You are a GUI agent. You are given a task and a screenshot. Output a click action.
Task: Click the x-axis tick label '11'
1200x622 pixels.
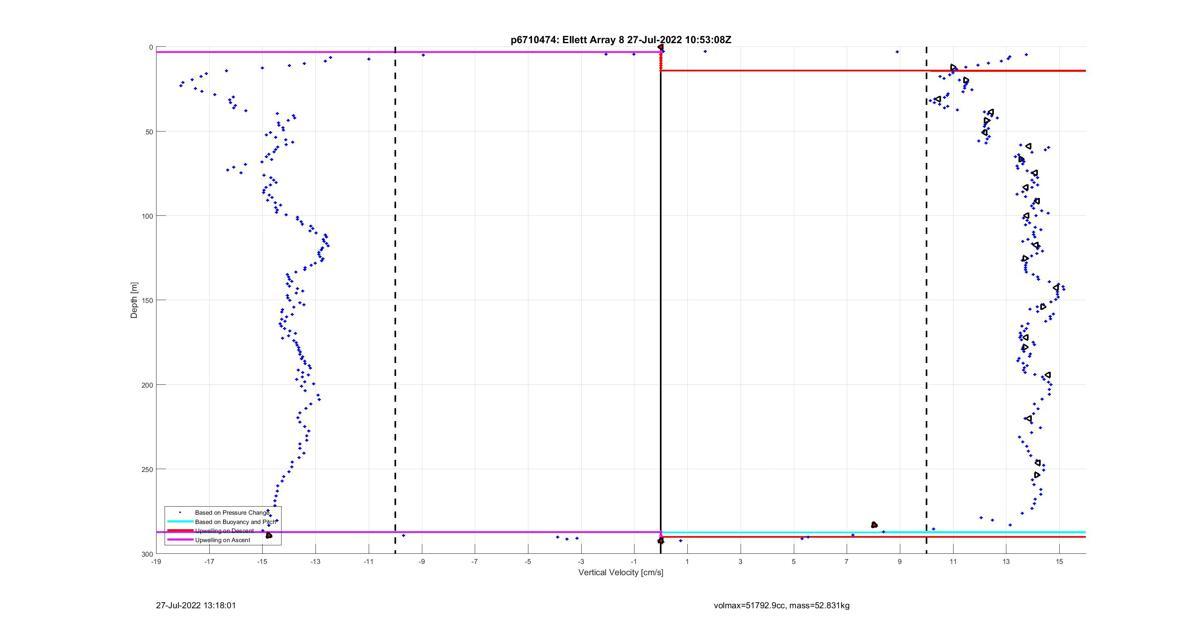(x=952, y=561)
